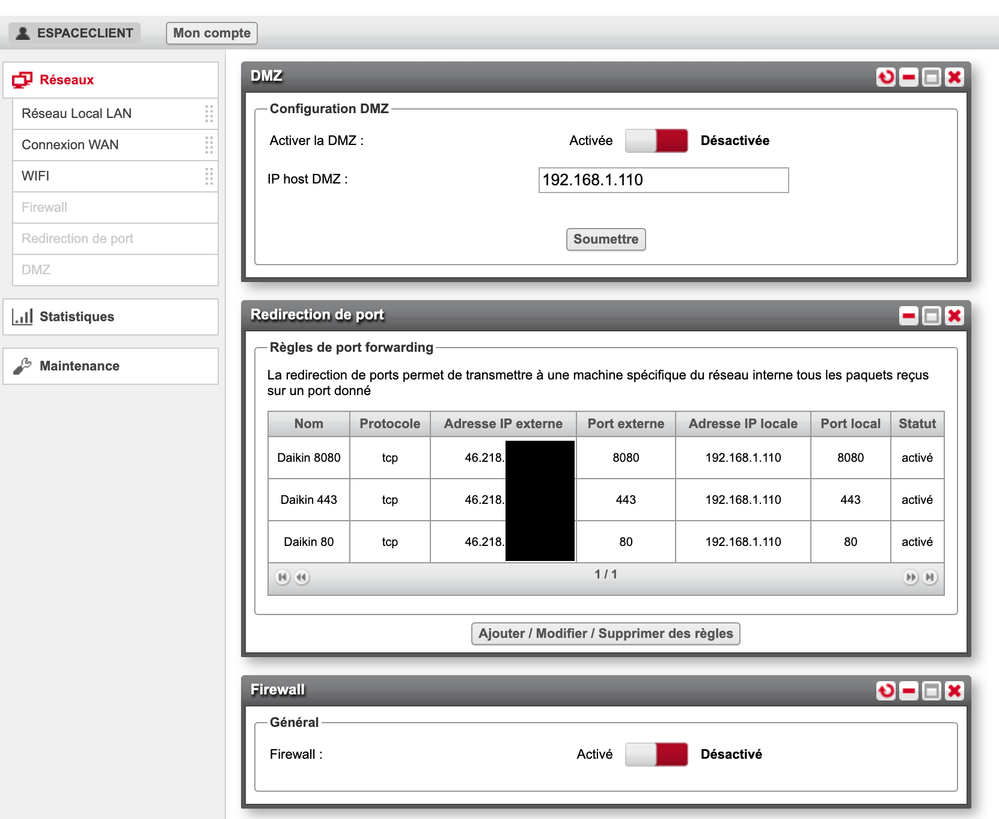This screenshot has width=999, height=819.
Task: Refresh the Firewall panel
Action: pos(886,691)
